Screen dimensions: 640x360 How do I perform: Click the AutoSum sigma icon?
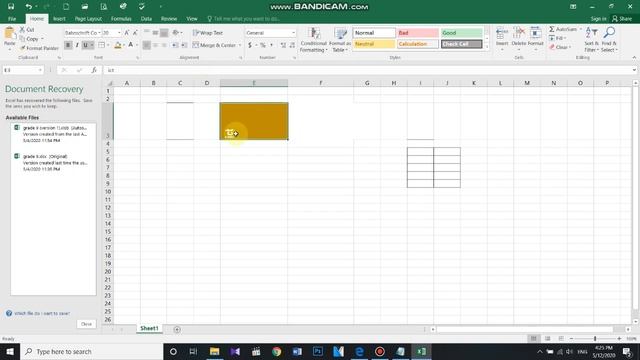click(x=552, y=29)
